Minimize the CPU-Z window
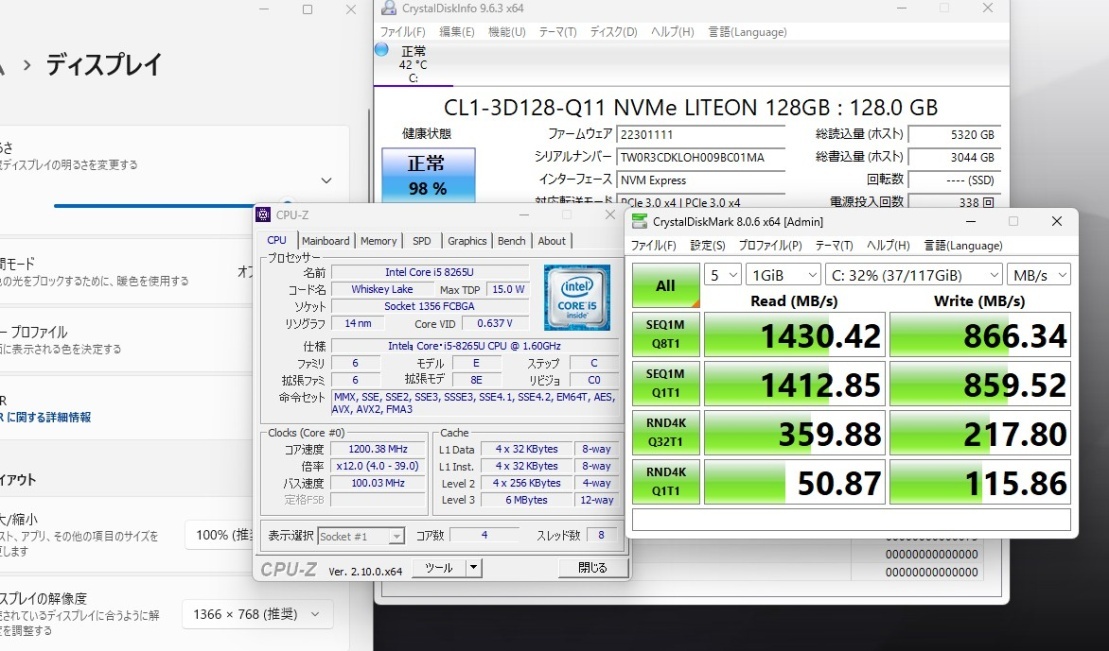Screen dimensions: 1109x651 tap(524, 214)
